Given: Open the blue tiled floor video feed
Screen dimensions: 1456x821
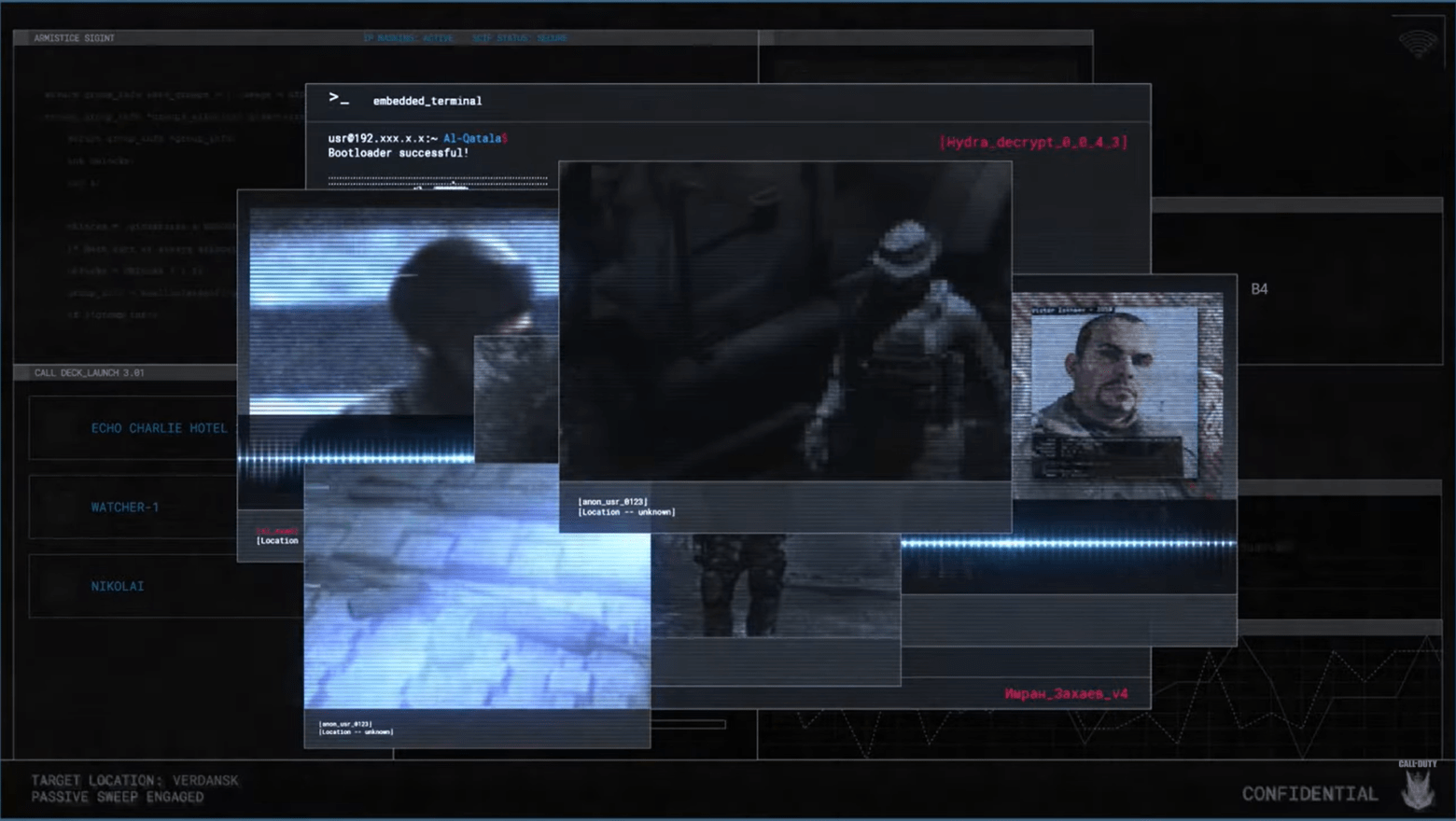Looking at the screenshot, I should pyautogui.click(x=477, y=586).
